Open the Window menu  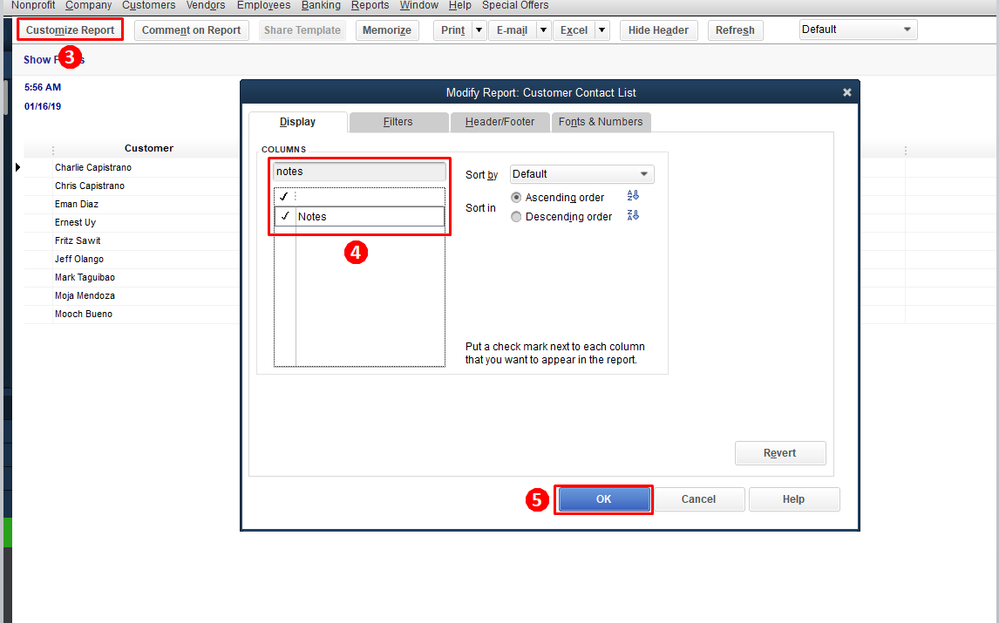419,5
